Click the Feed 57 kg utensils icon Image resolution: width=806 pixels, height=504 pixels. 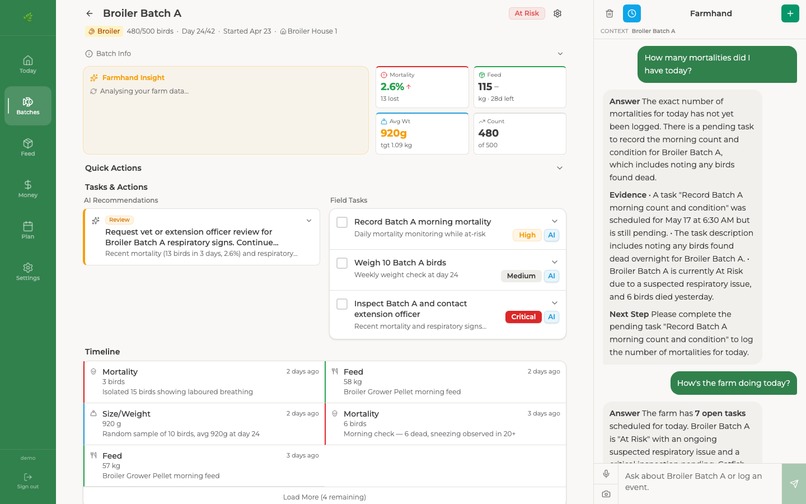pos(94,455)
